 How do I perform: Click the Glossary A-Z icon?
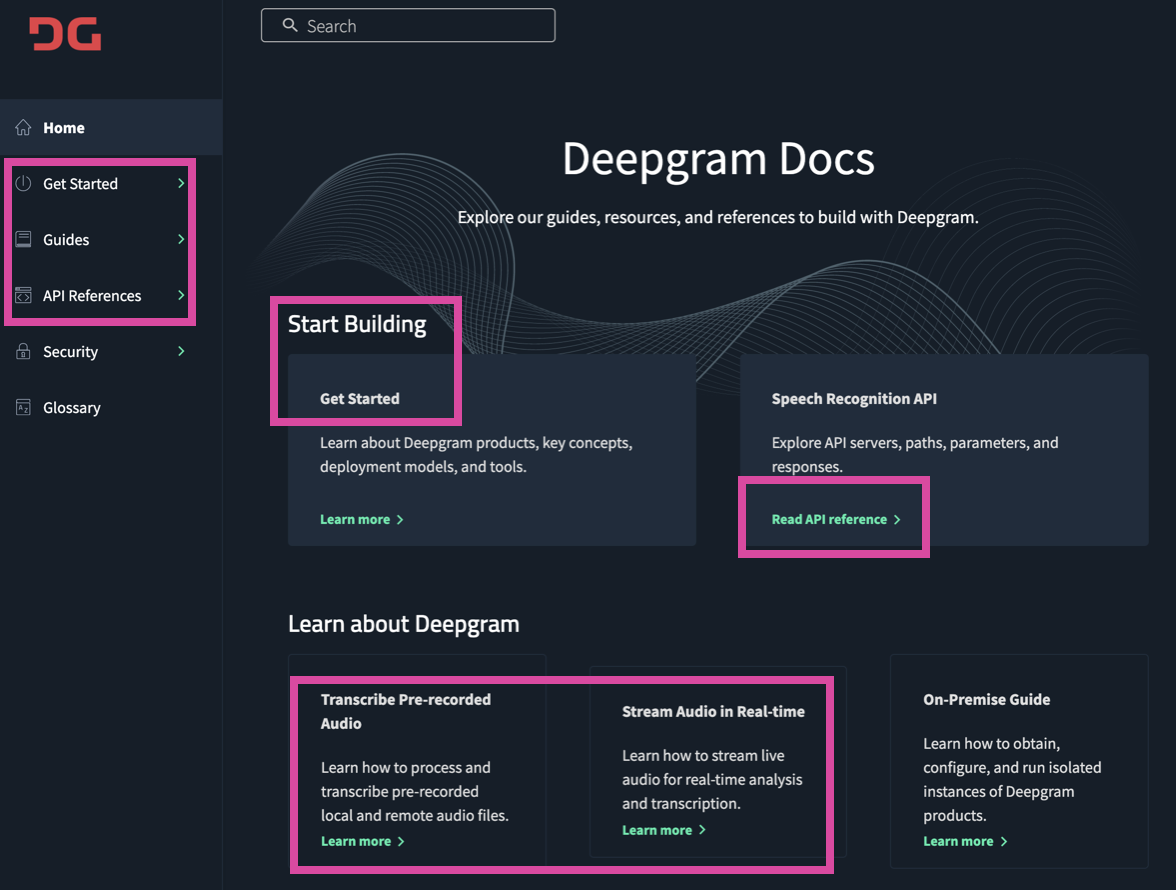[x=23, y=407]
